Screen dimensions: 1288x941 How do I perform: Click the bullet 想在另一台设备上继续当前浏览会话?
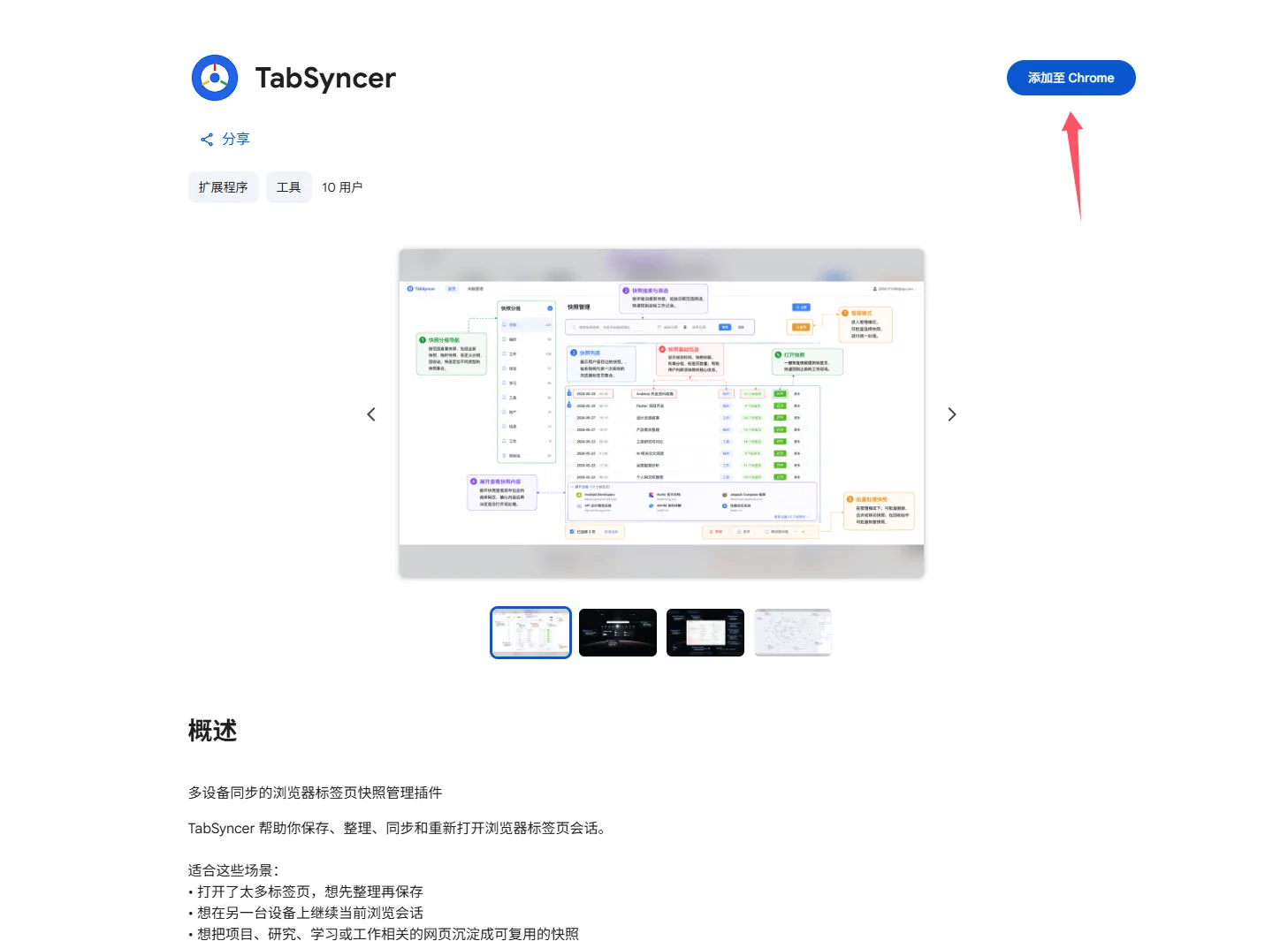[x=306, y=913]
